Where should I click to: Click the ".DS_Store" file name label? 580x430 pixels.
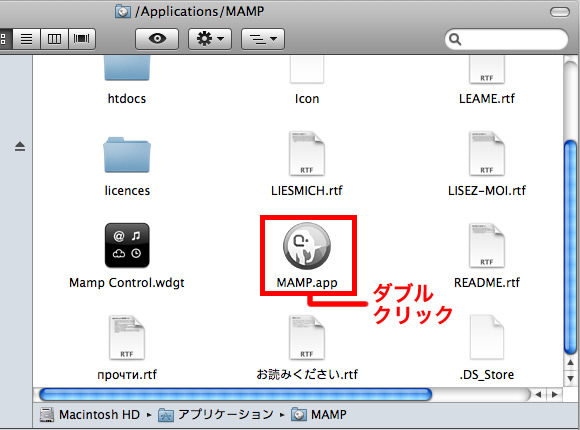(486, 375)
